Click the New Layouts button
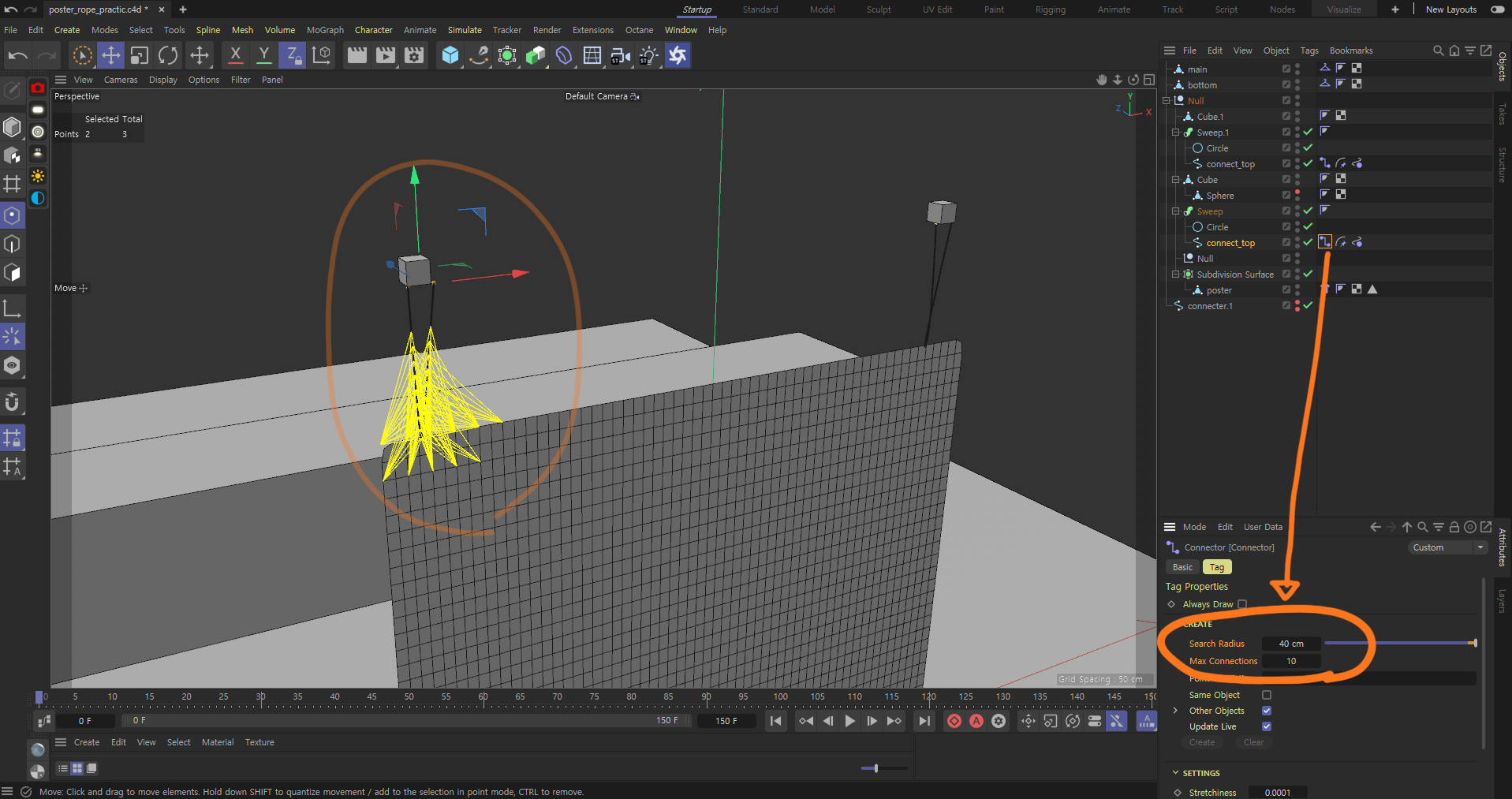Viewport: 1512px width, 799px height. [x=1450, y=9]
